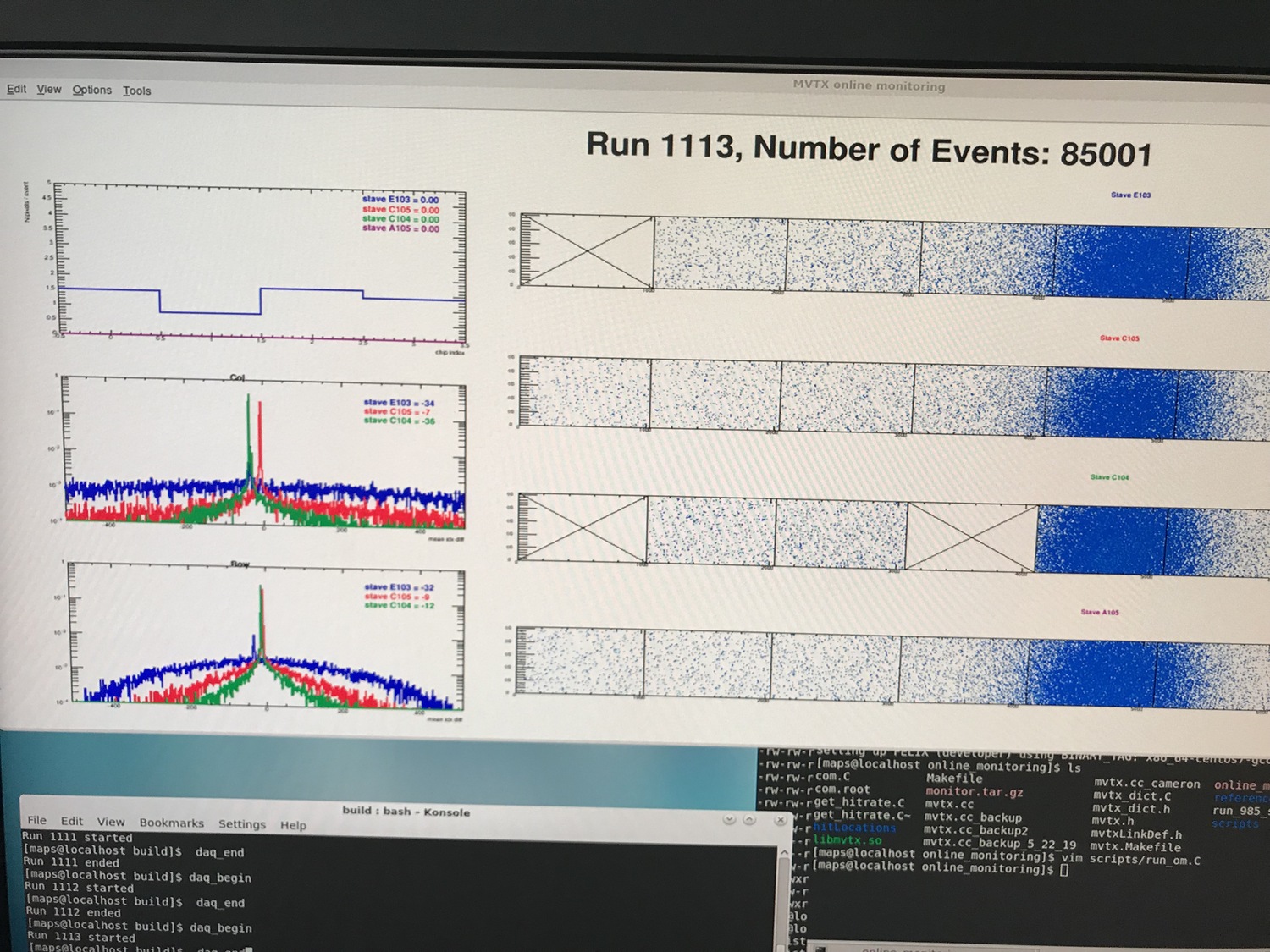Click legend entry 'stave C104 = -12'
This screenshot has width=1270, height=952.
click(x=400, y=605)
